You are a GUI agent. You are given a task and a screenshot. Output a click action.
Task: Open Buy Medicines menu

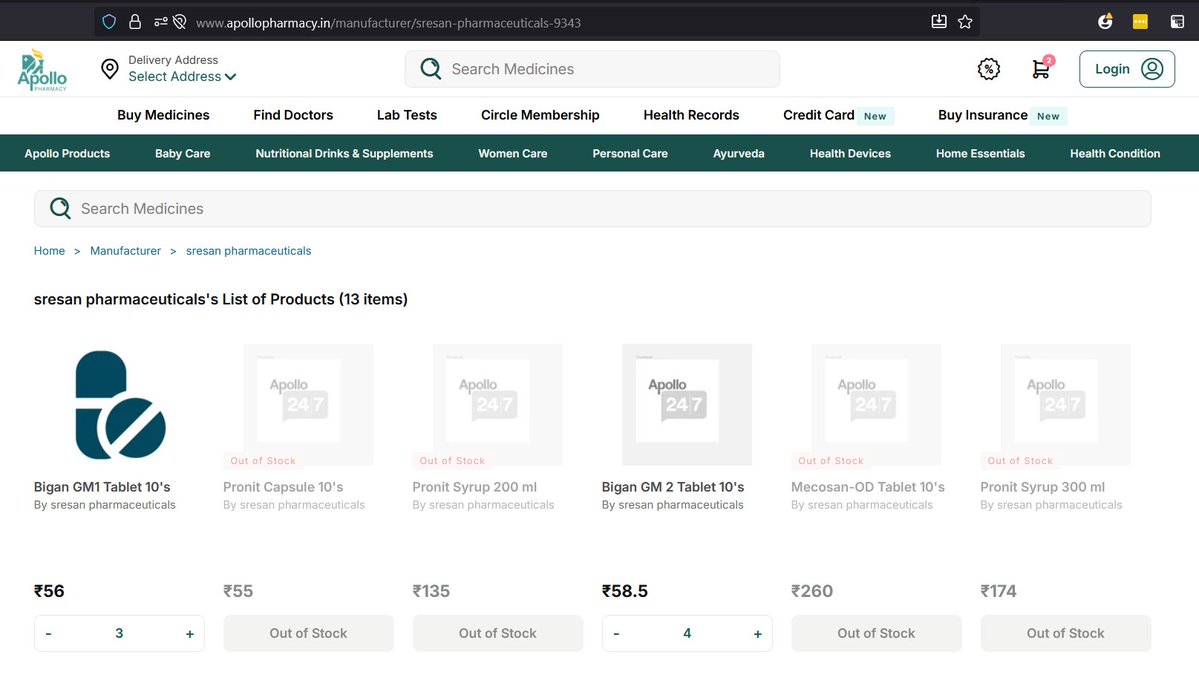[x=163, y=115]
